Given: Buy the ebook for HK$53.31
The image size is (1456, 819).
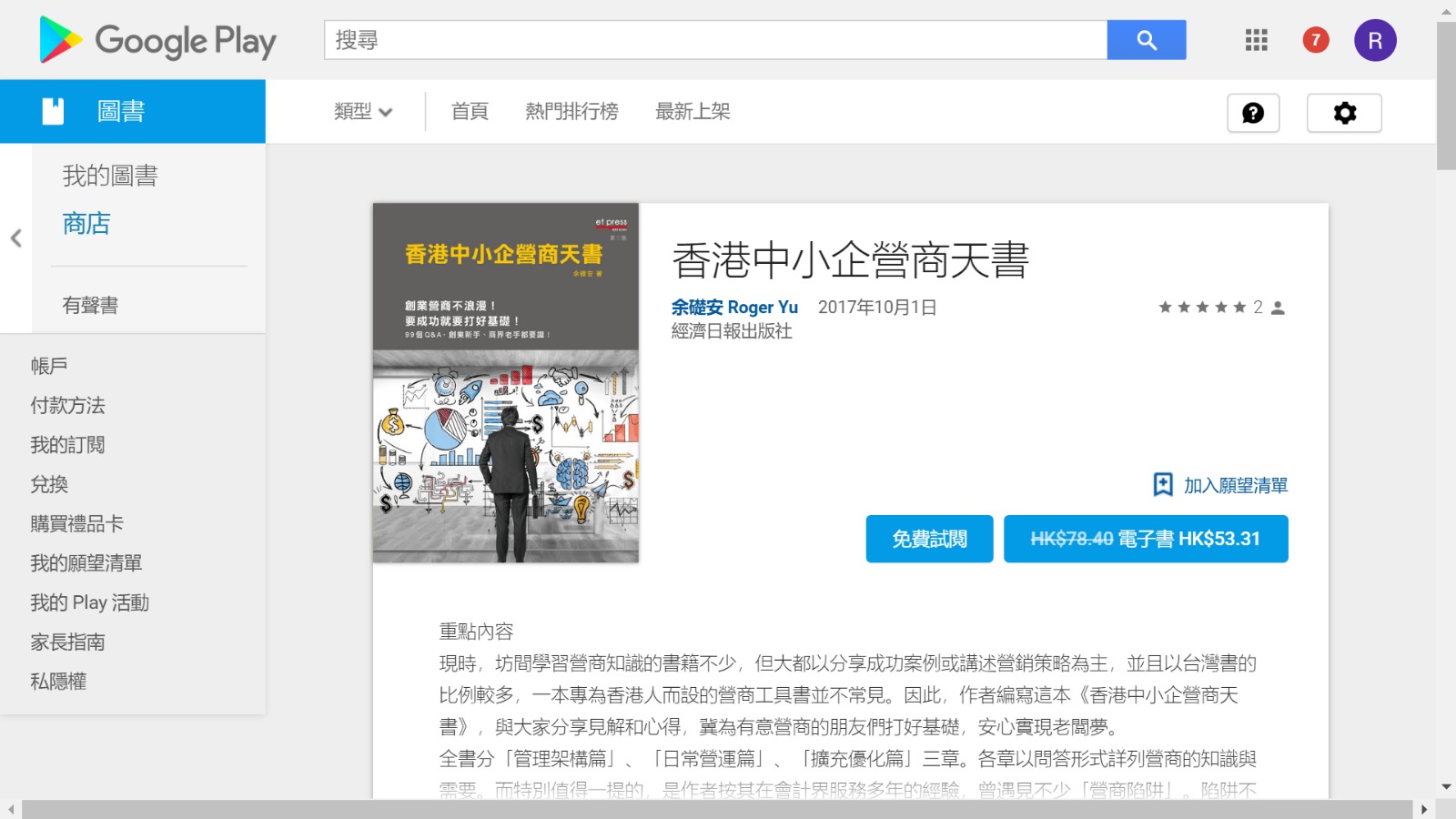Looking at the screenshot, I should click(x=1146, y=539).
